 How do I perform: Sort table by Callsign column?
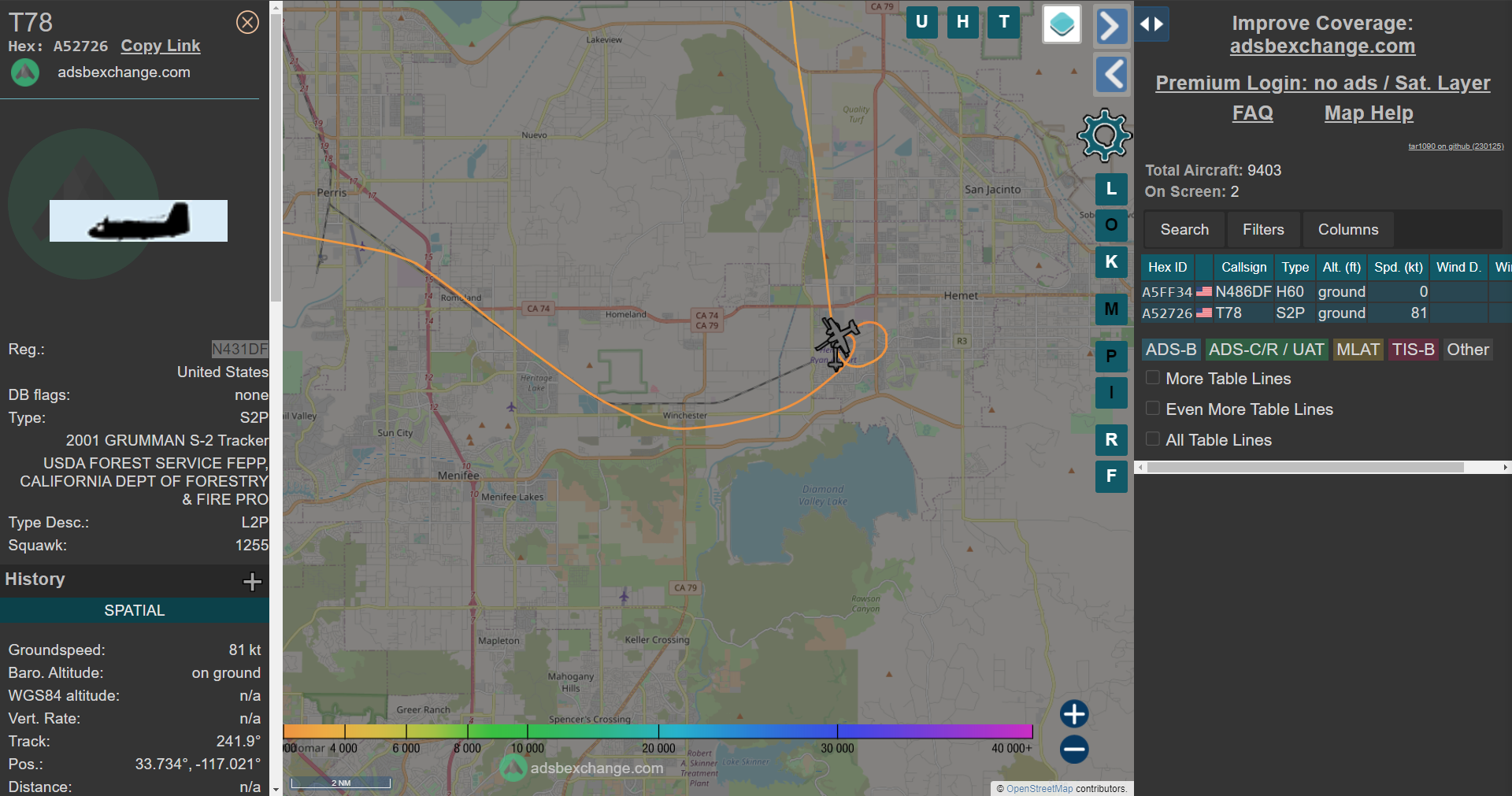pos(1243,268)
